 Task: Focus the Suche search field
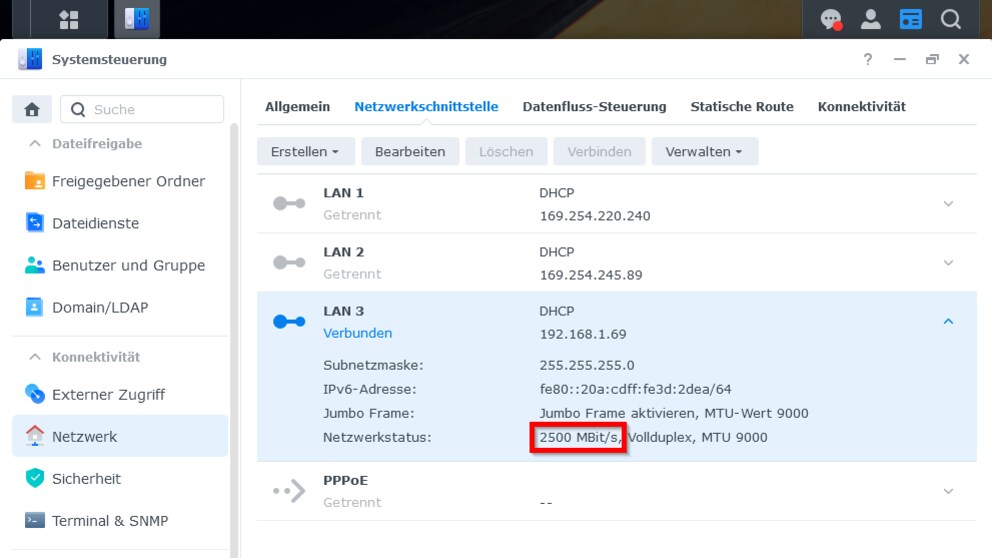142,109
